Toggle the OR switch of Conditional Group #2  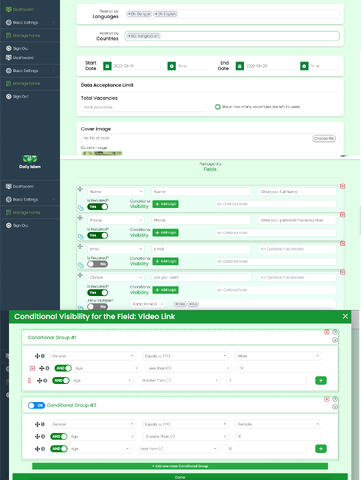36,405
